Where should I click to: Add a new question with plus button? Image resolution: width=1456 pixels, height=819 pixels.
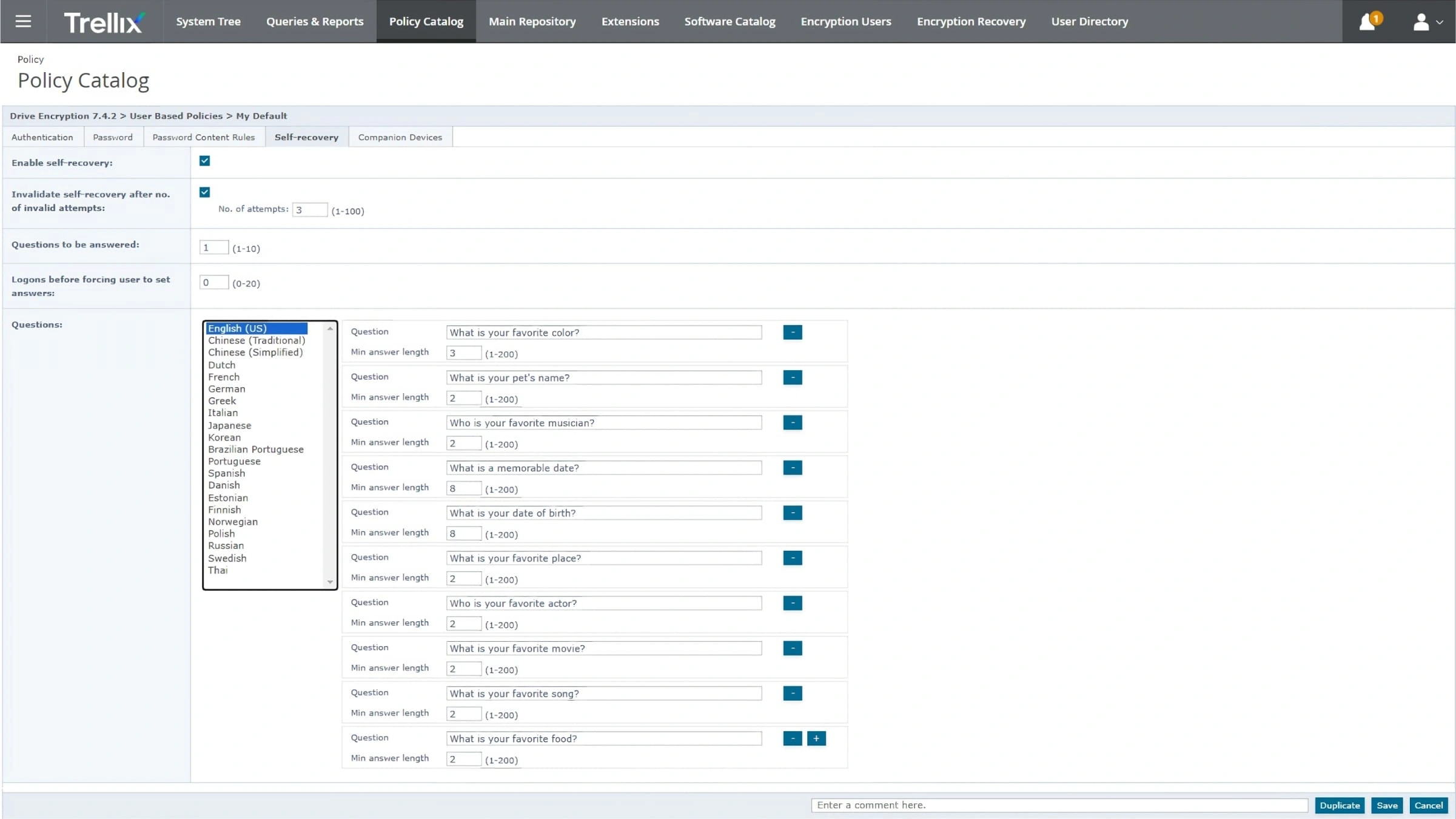pos(816,738)
